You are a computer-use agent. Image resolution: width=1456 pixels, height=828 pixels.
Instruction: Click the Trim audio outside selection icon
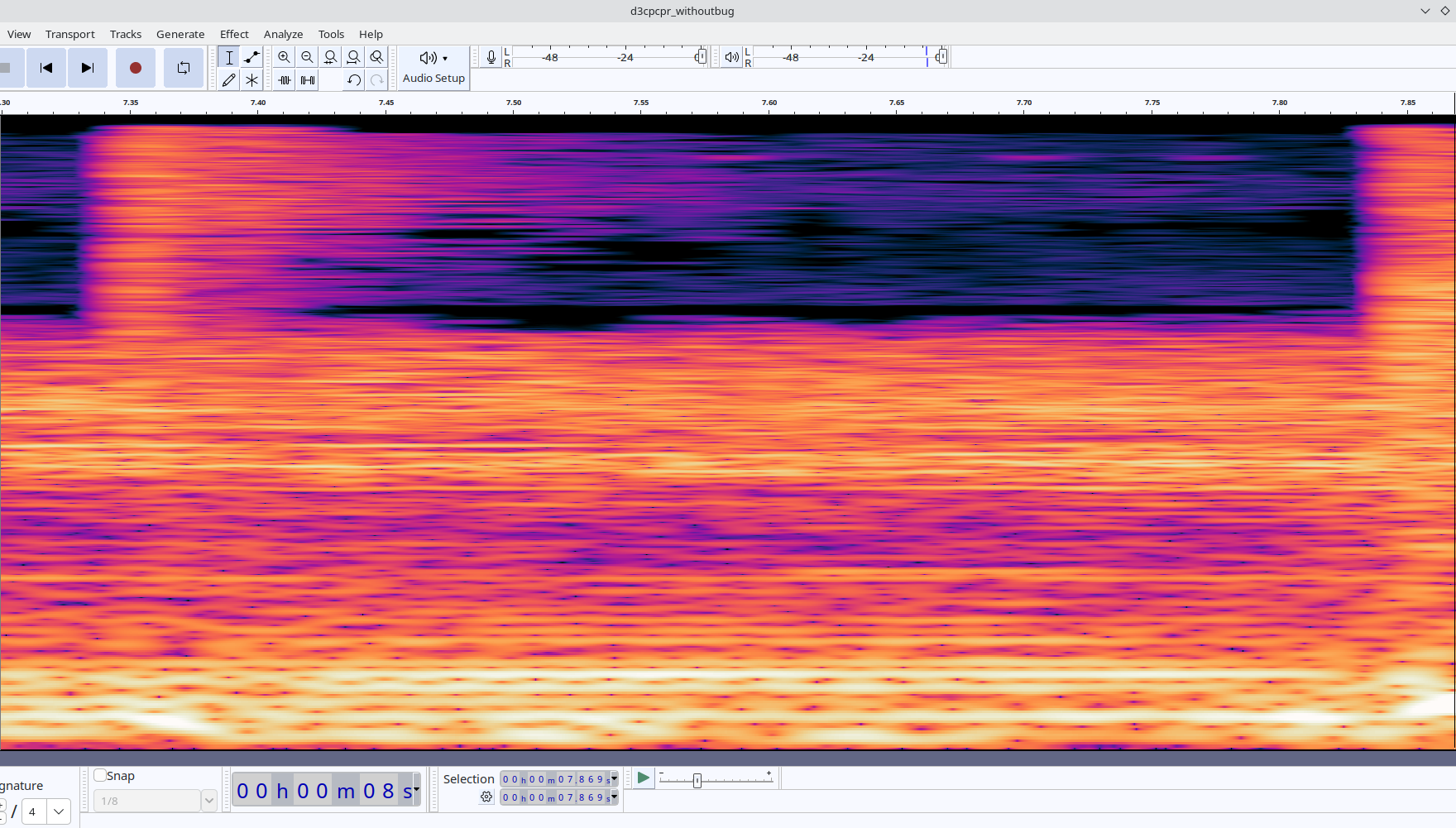coord(285,80)
